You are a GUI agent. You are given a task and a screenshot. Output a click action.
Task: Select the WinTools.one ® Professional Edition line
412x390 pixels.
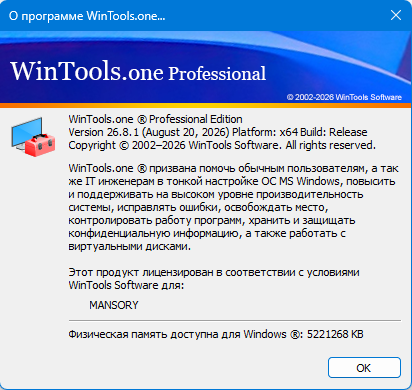point(155,119)
